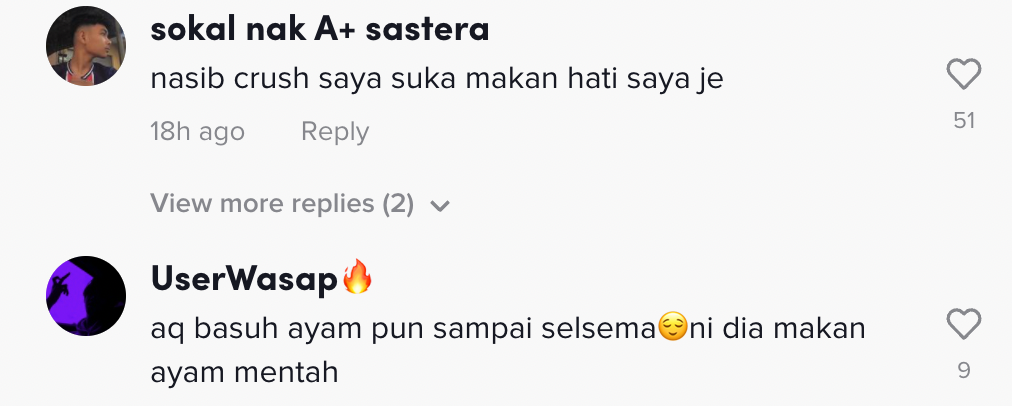Image resolution: width=1012 pixels, height=406 pixels.
Task: Expand replies using the down chevron
Action: pyautogui.click(x=439, y=206)
